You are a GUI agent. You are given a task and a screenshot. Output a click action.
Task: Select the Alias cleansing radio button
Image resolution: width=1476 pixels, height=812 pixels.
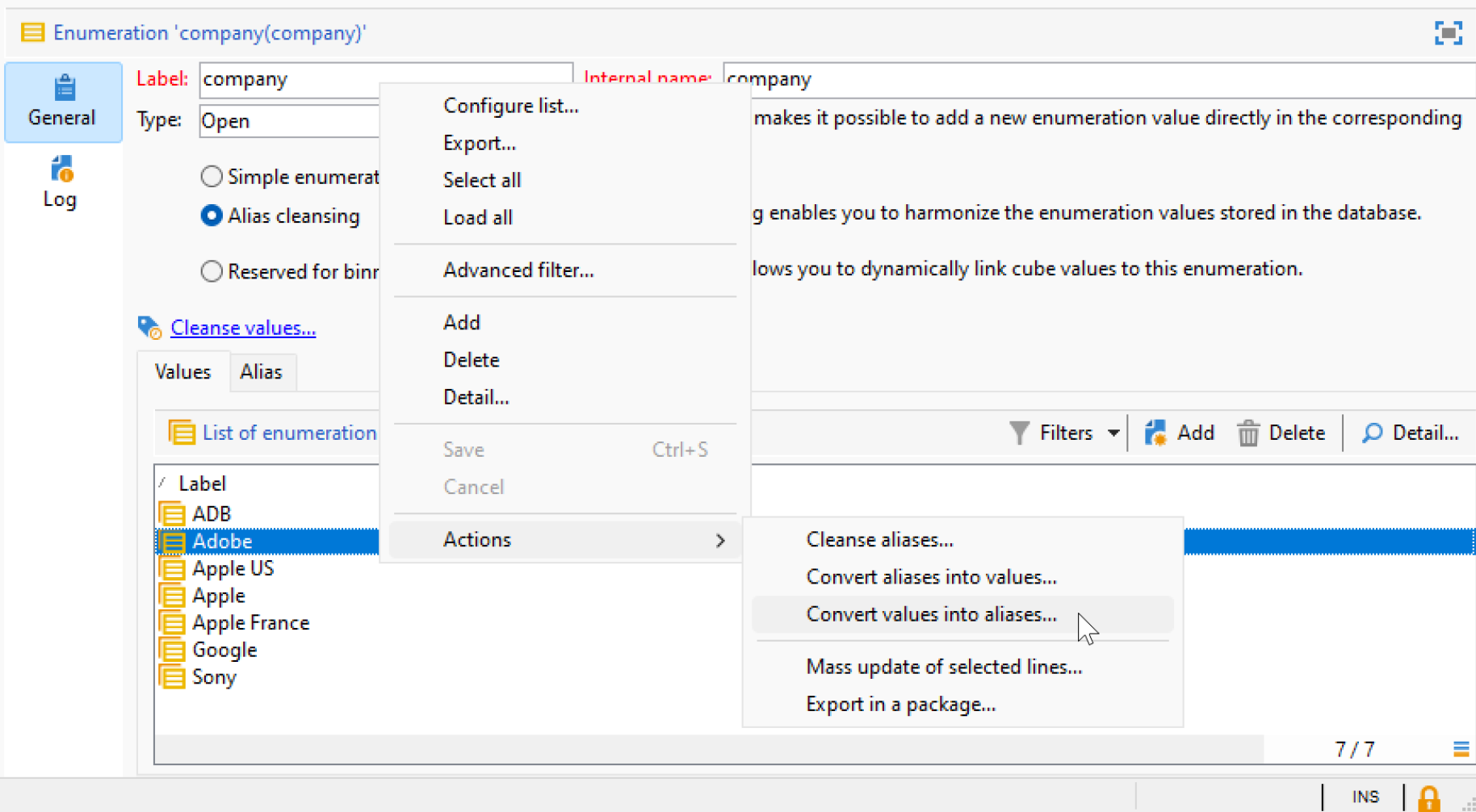[212, 216]
